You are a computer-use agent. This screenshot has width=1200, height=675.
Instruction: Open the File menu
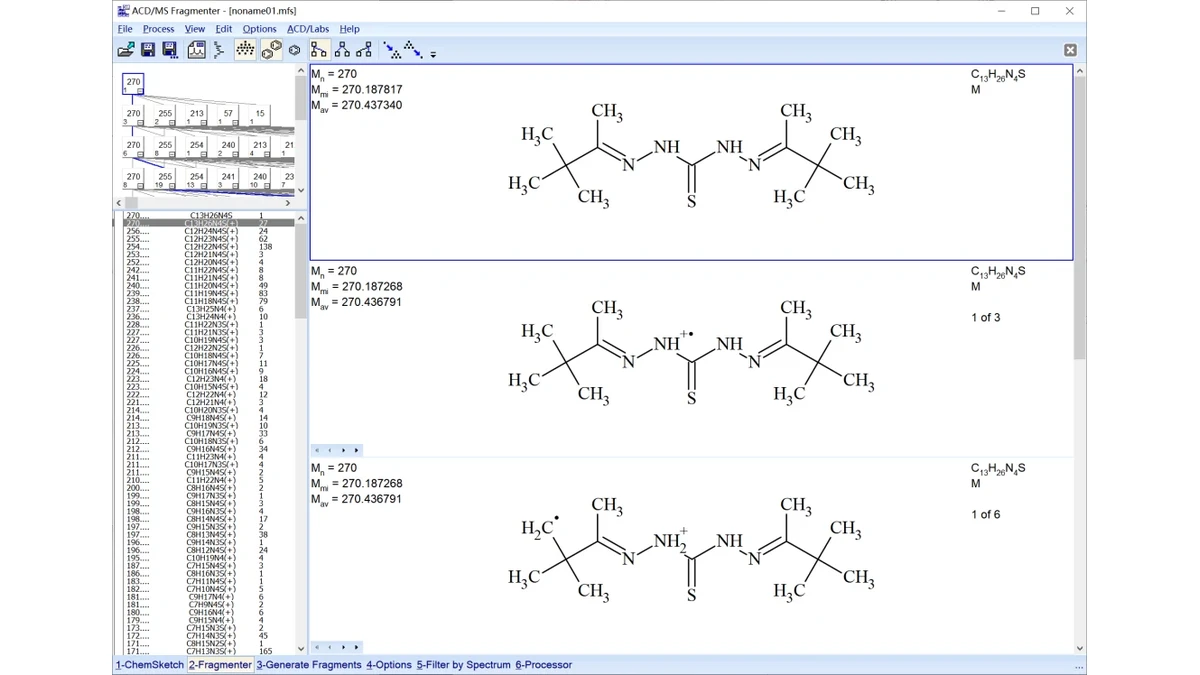pos(125,29)
